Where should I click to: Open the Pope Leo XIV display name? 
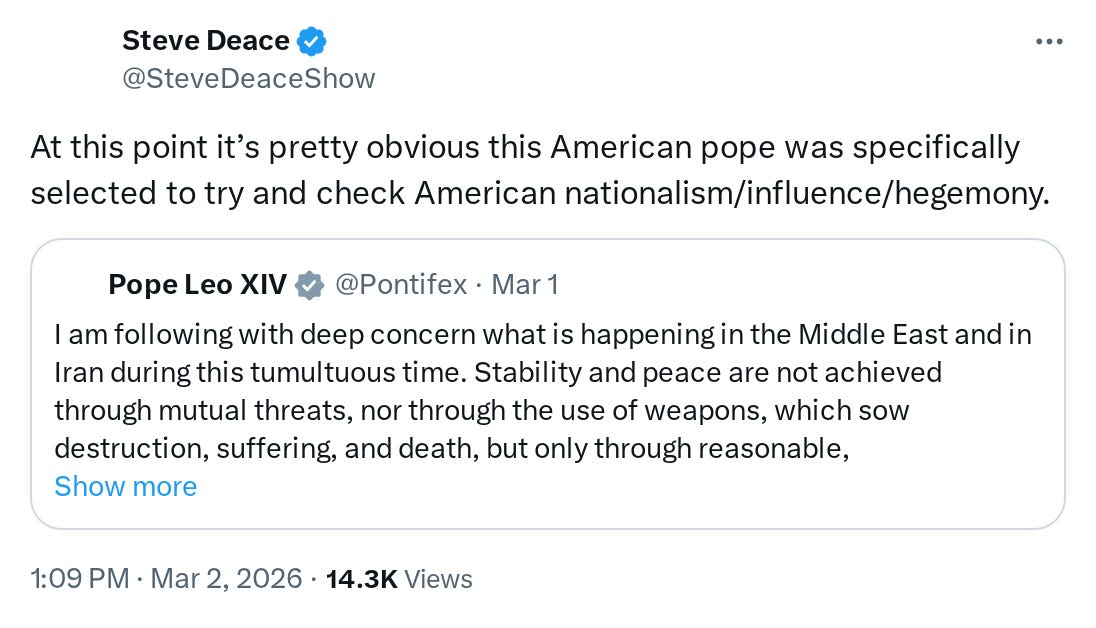click(197, 285)
